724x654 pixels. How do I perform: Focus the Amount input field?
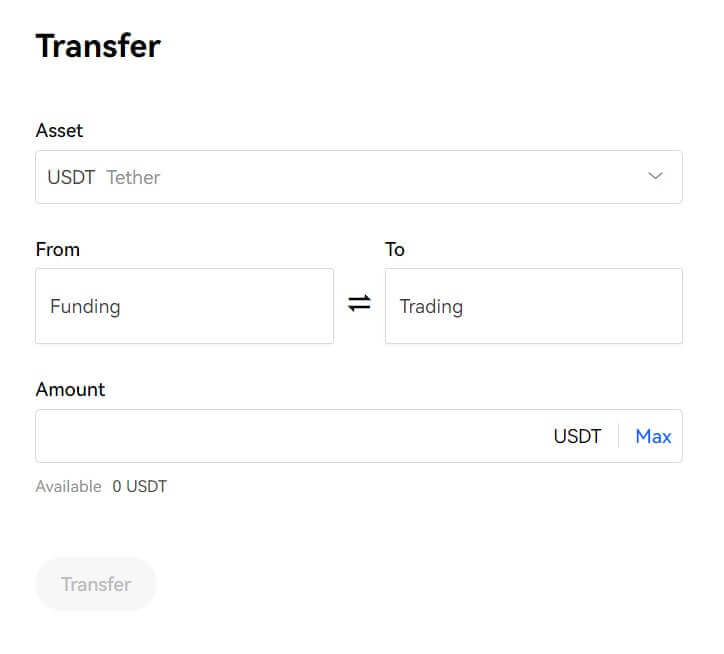pyautogui.click(x=290, y=436)
